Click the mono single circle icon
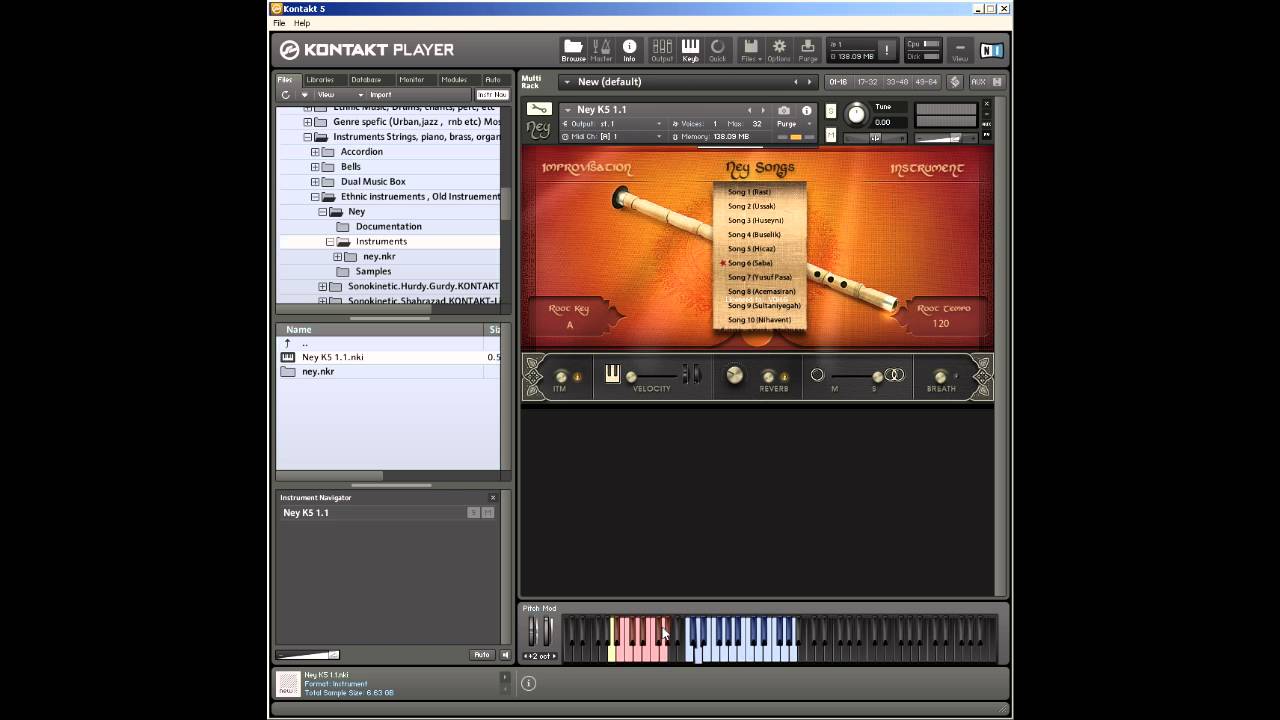The height and width of the screenshot is (720, 1280). [817, 375]
